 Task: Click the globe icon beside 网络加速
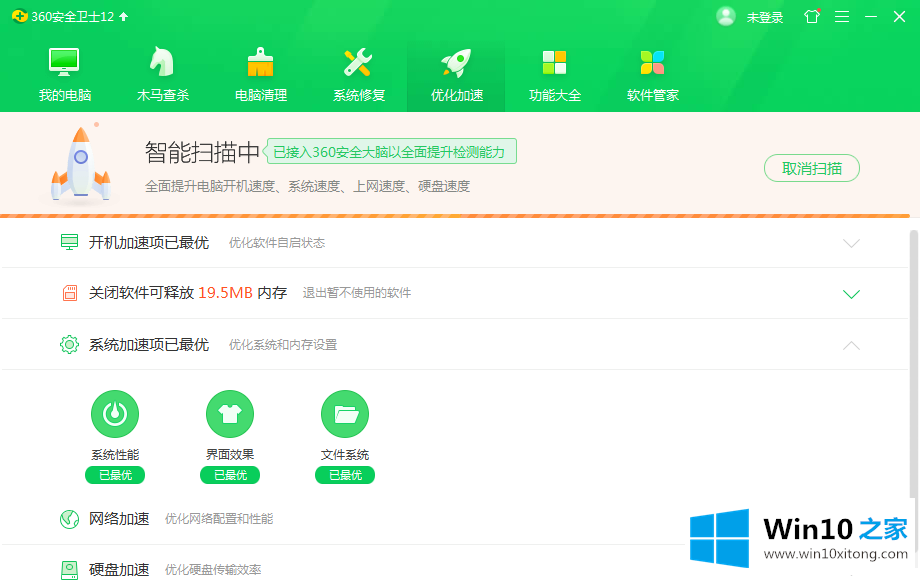69,518
